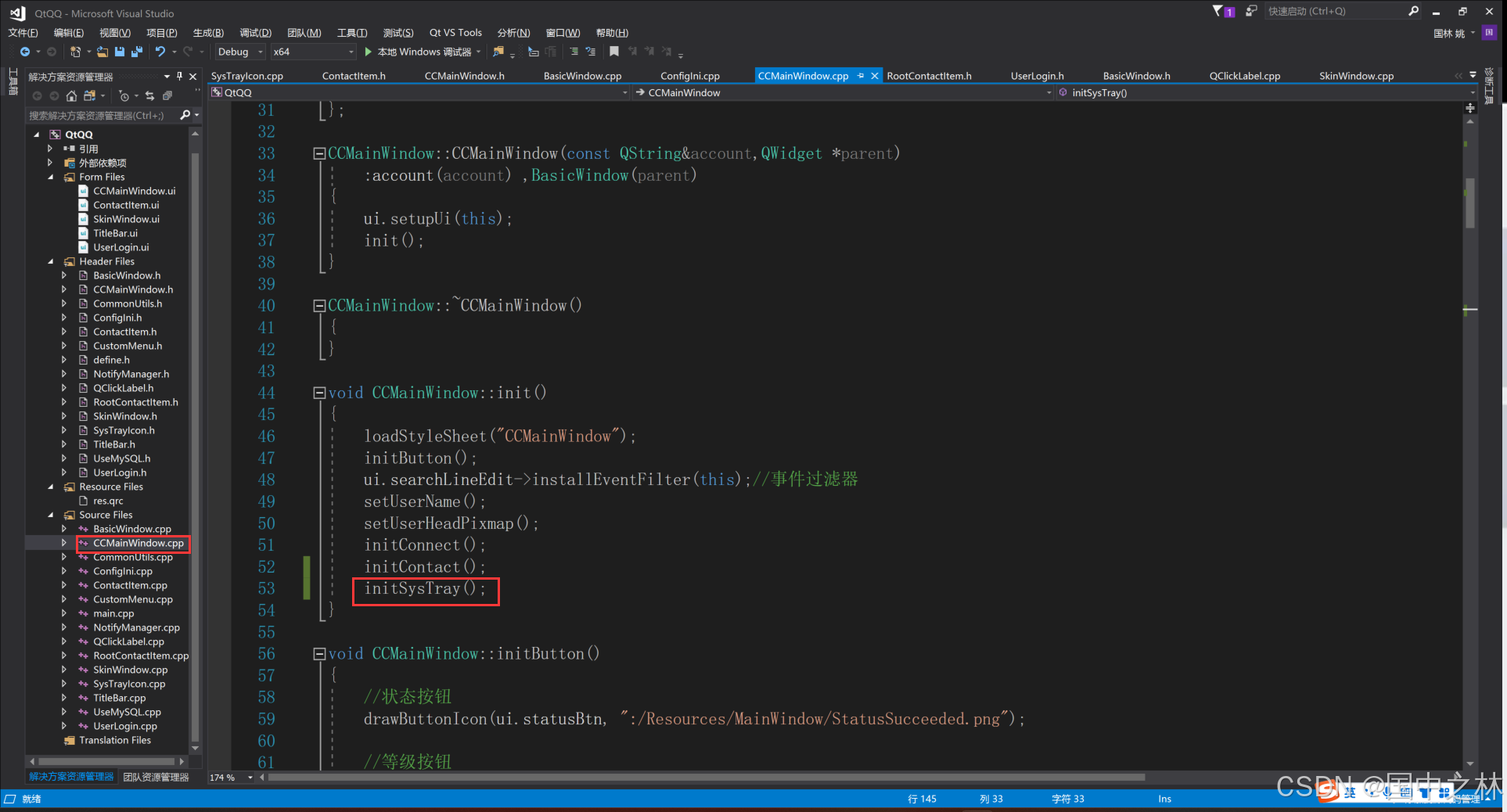Click the toggle bookmark icon

point(614,52)
